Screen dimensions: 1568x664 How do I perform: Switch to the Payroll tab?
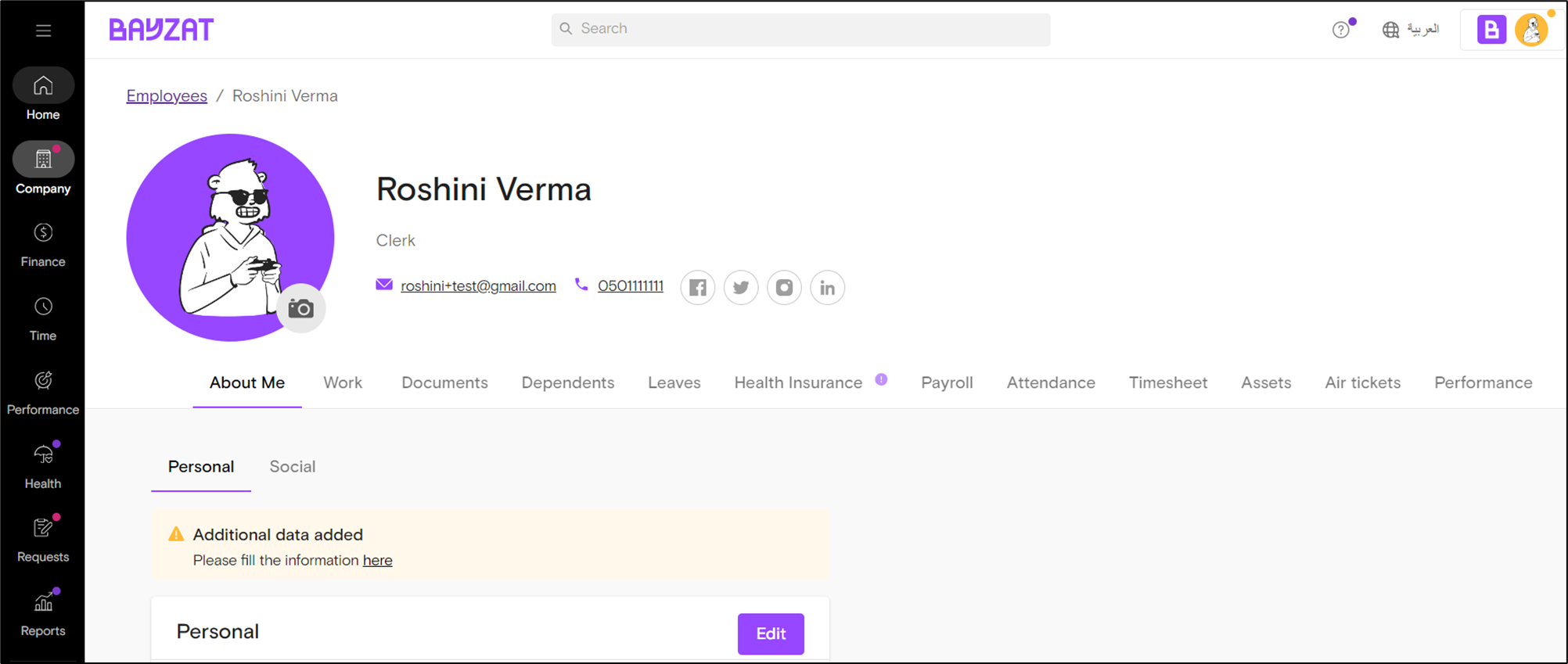[947, 382]
